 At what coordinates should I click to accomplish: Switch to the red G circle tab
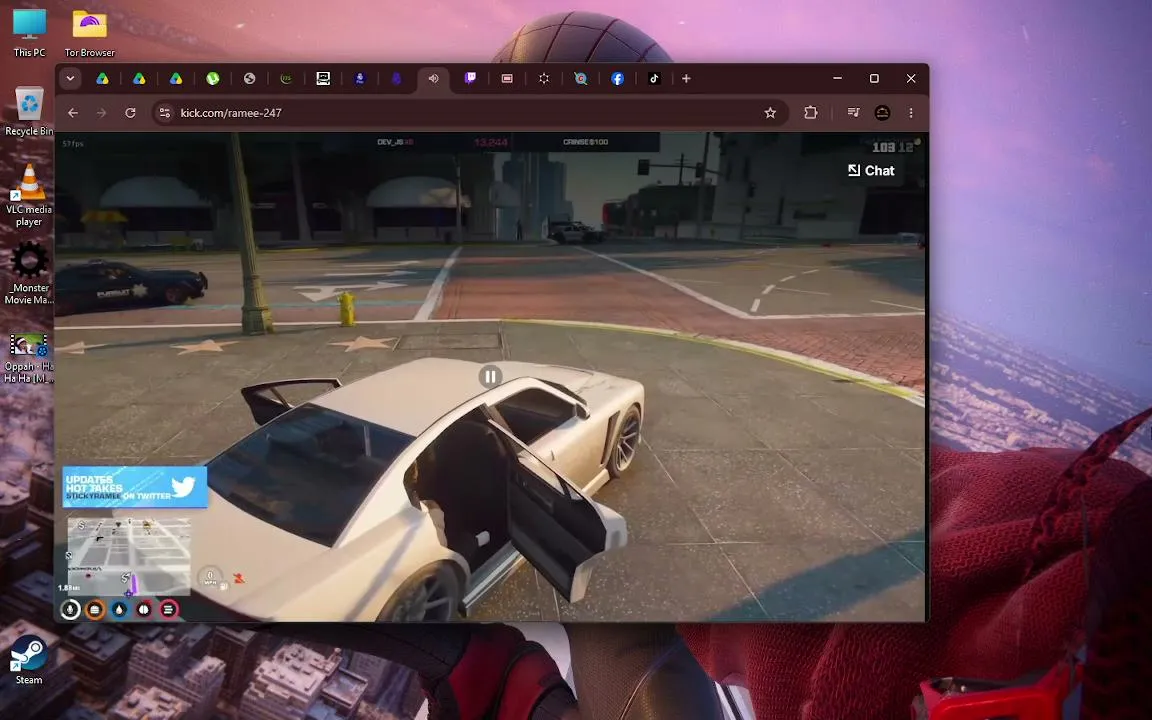(x=580, y=78)
